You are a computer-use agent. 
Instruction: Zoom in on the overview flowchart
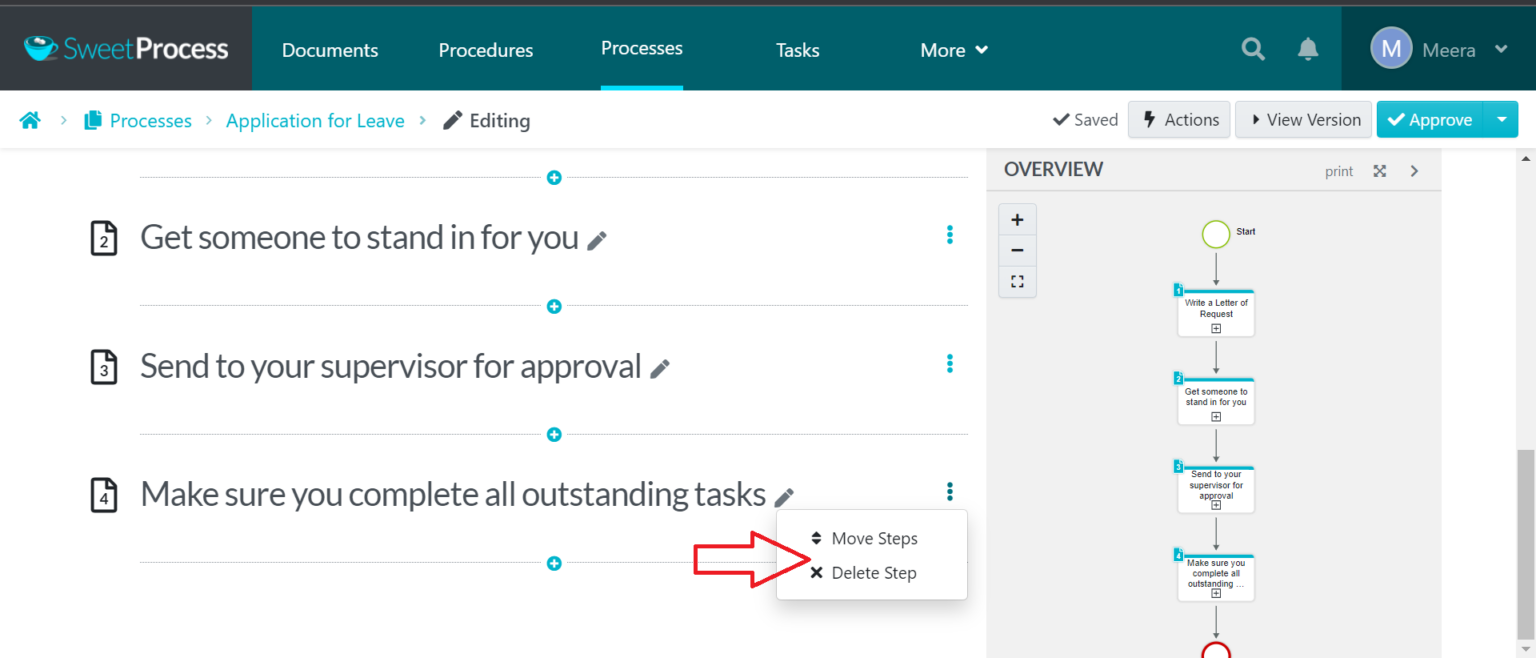[x=1017, y=220]
